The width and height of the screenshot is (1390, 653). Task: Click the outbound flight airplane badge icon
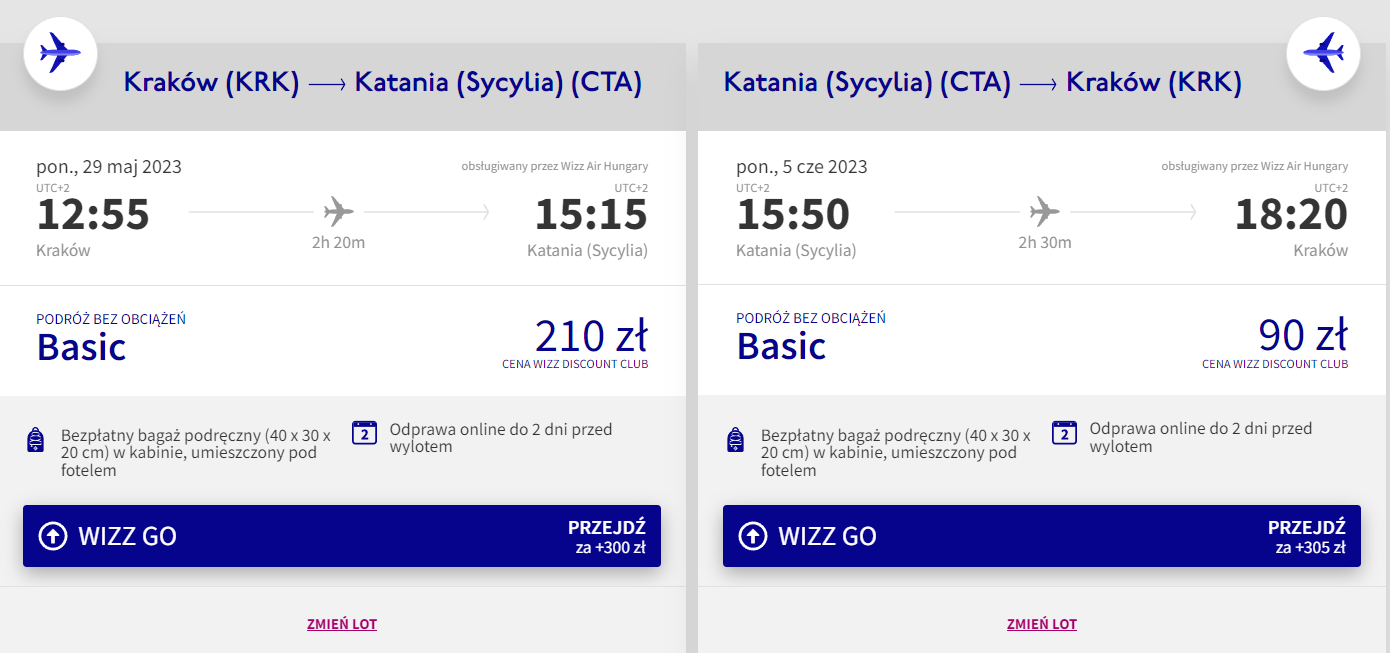click(60, 52)
